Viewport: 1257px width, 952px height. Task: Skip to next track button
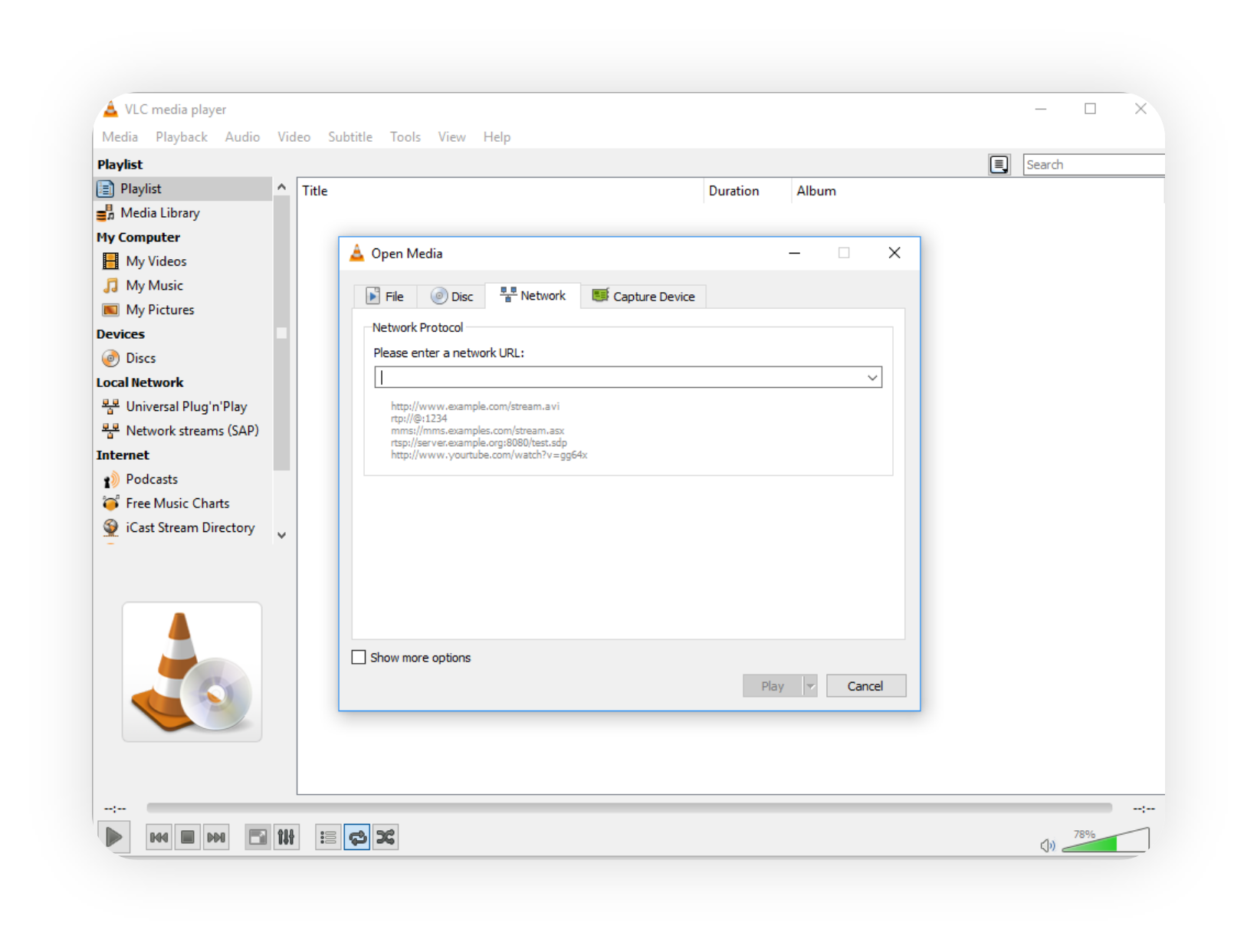tap(216, 837)
